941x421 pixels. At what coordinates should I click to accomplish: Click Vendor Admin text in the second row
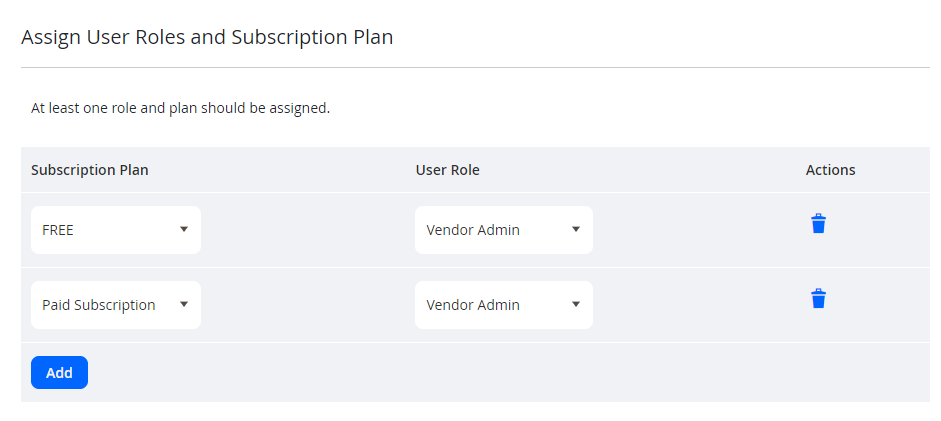(473, 305)
